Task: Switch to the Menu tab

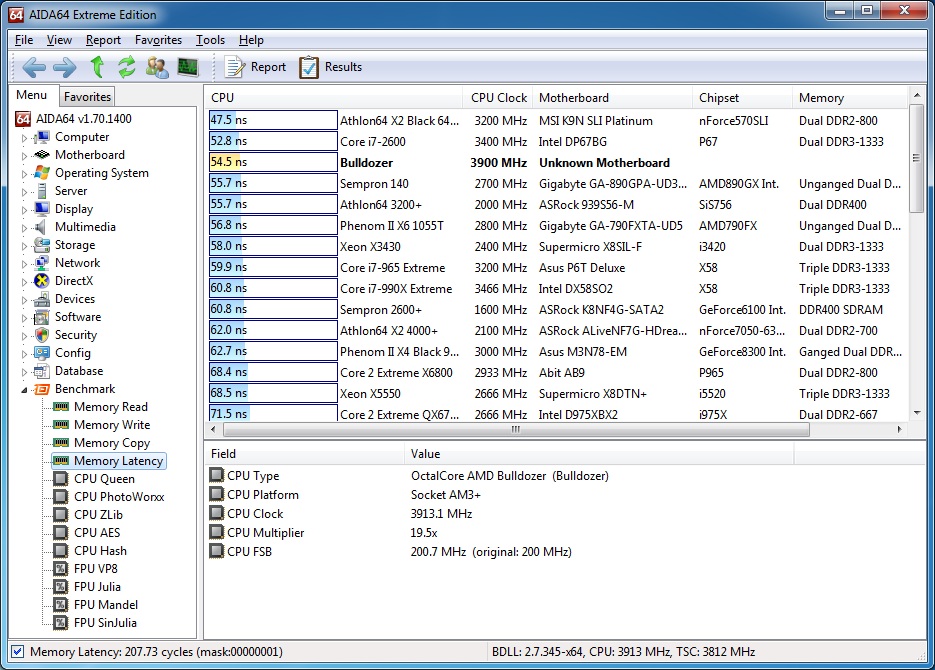Action: tap(32, 95)
